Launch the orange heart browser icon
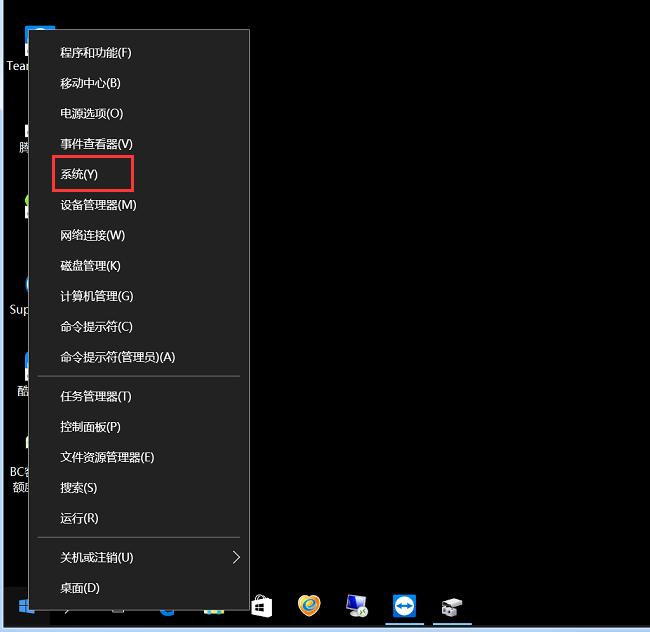Screen dimensions: 650x632 click(309, 605)
